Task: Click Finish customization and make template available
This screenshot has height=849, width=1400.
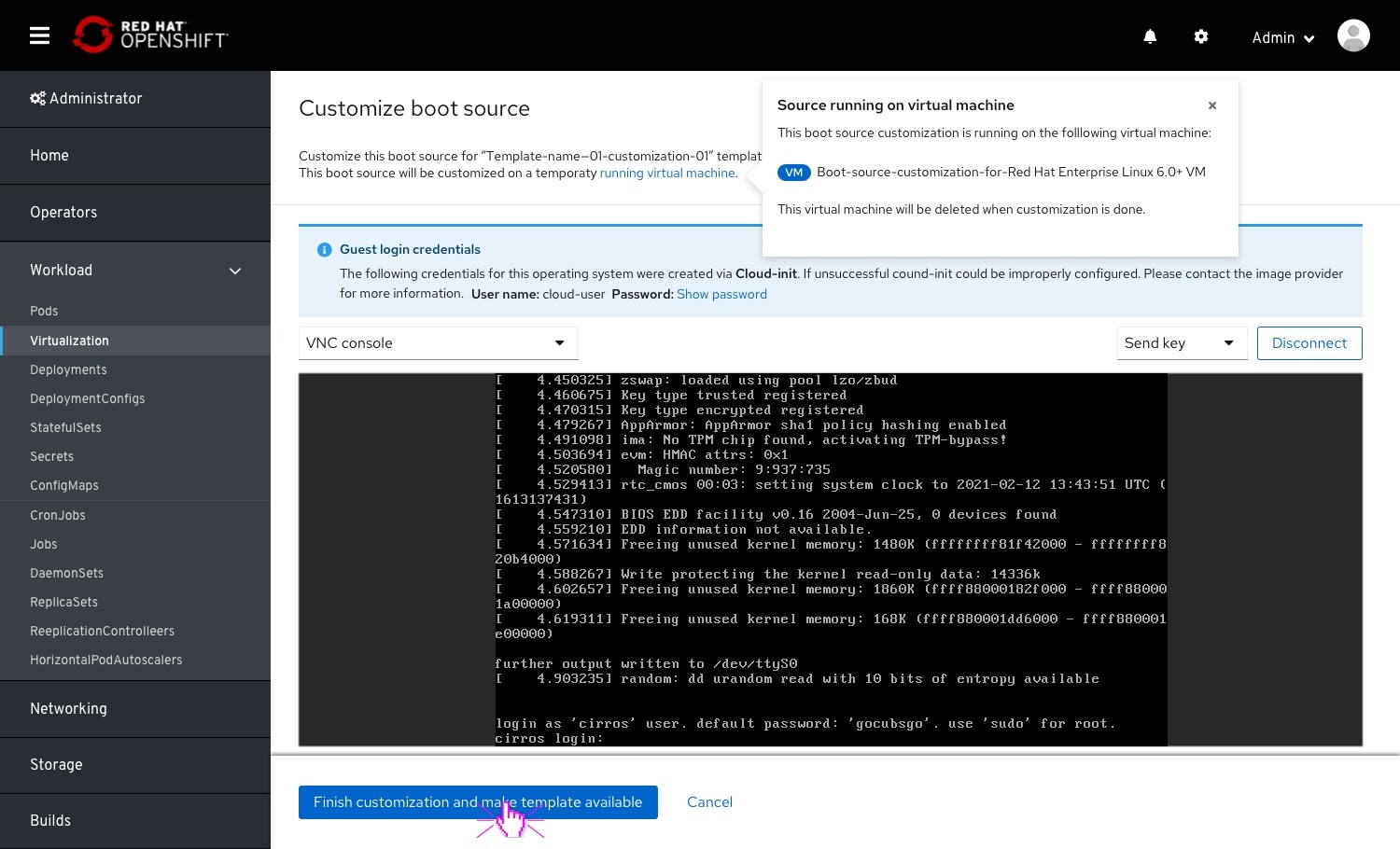Action: coord(478,801)
